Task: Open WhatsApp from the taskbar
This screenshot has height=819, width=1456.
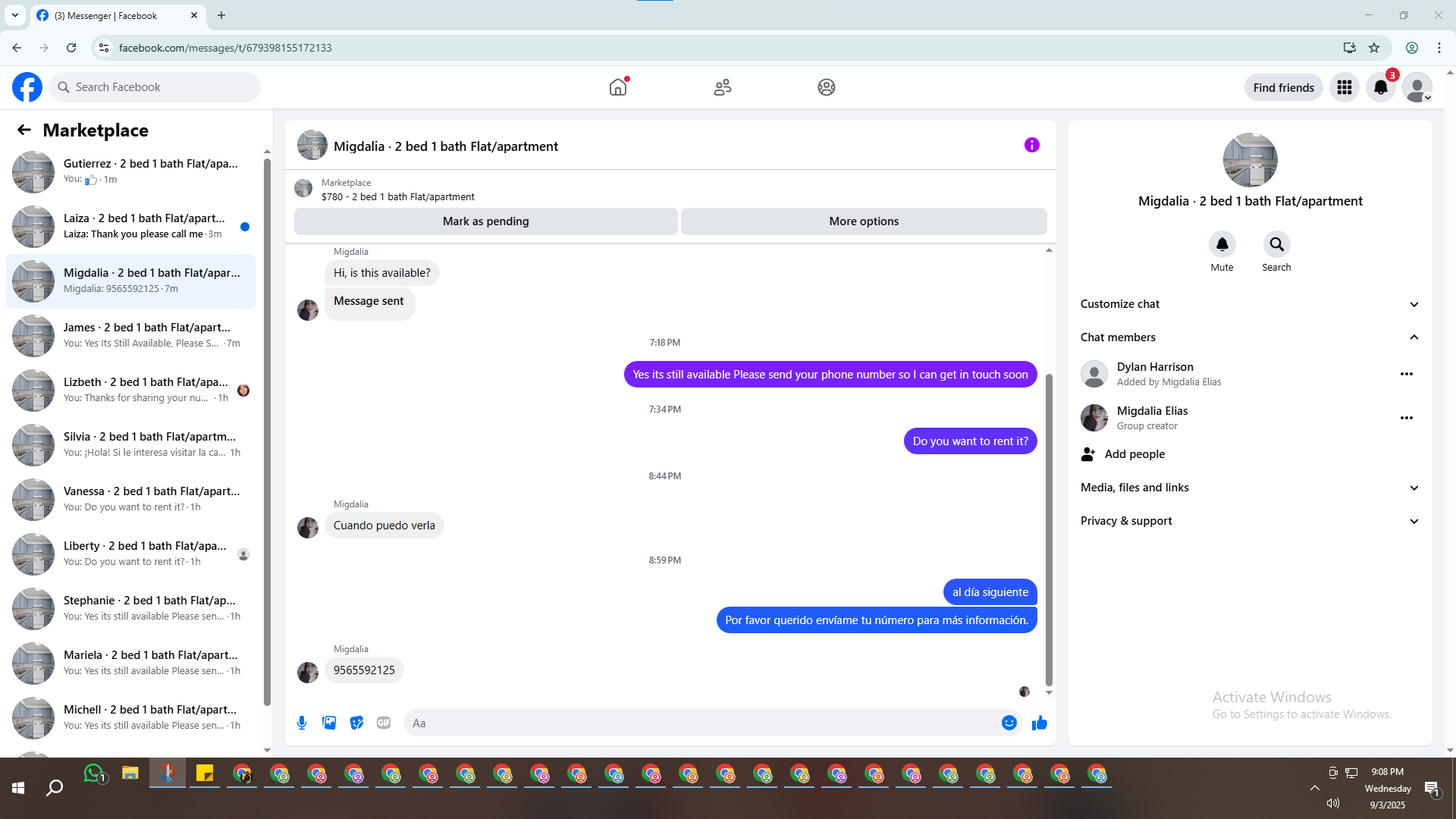Action: [x=94, y=774]
